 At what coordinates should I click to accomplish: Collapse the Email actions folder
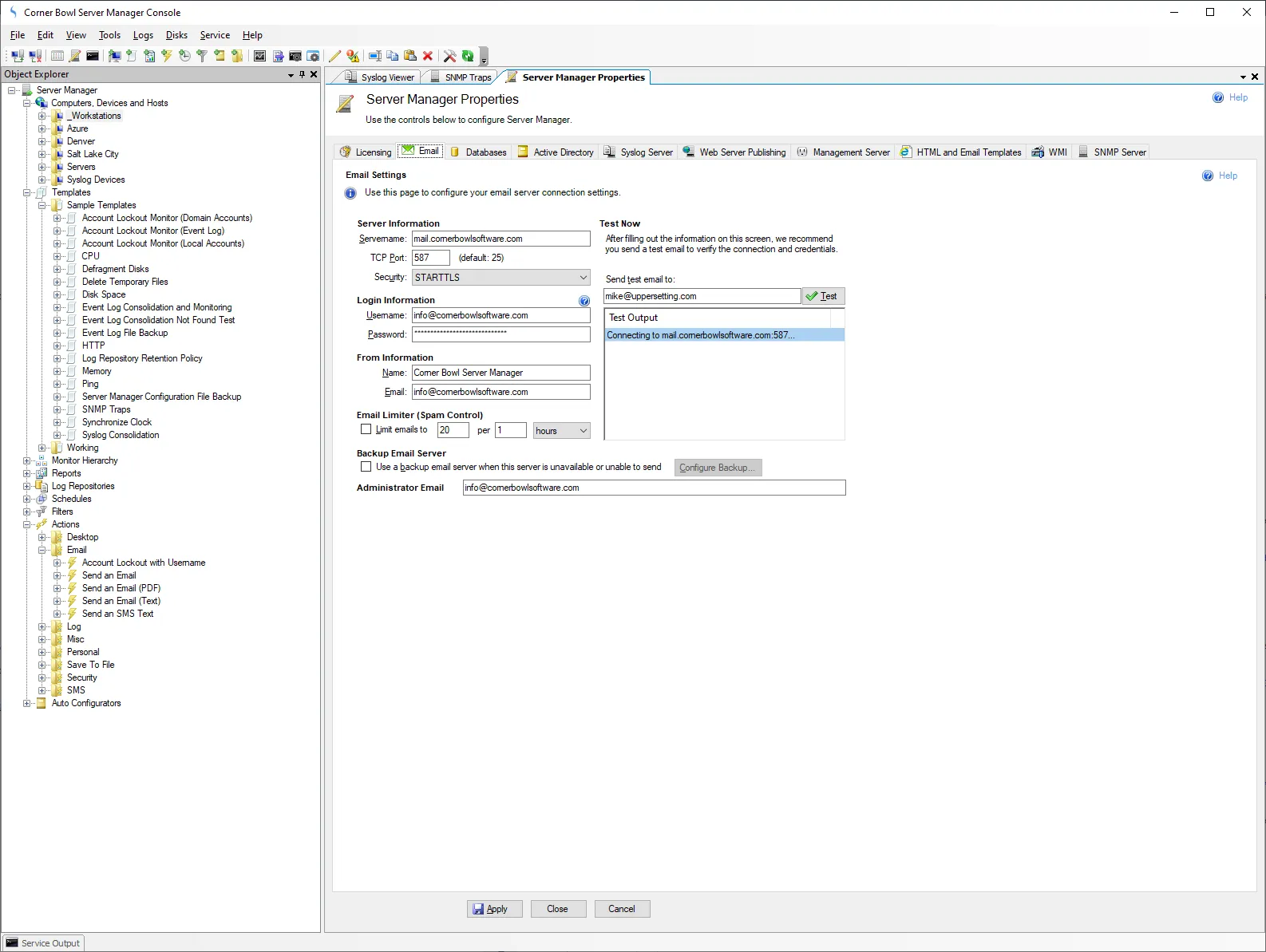[x=42, y=550]
